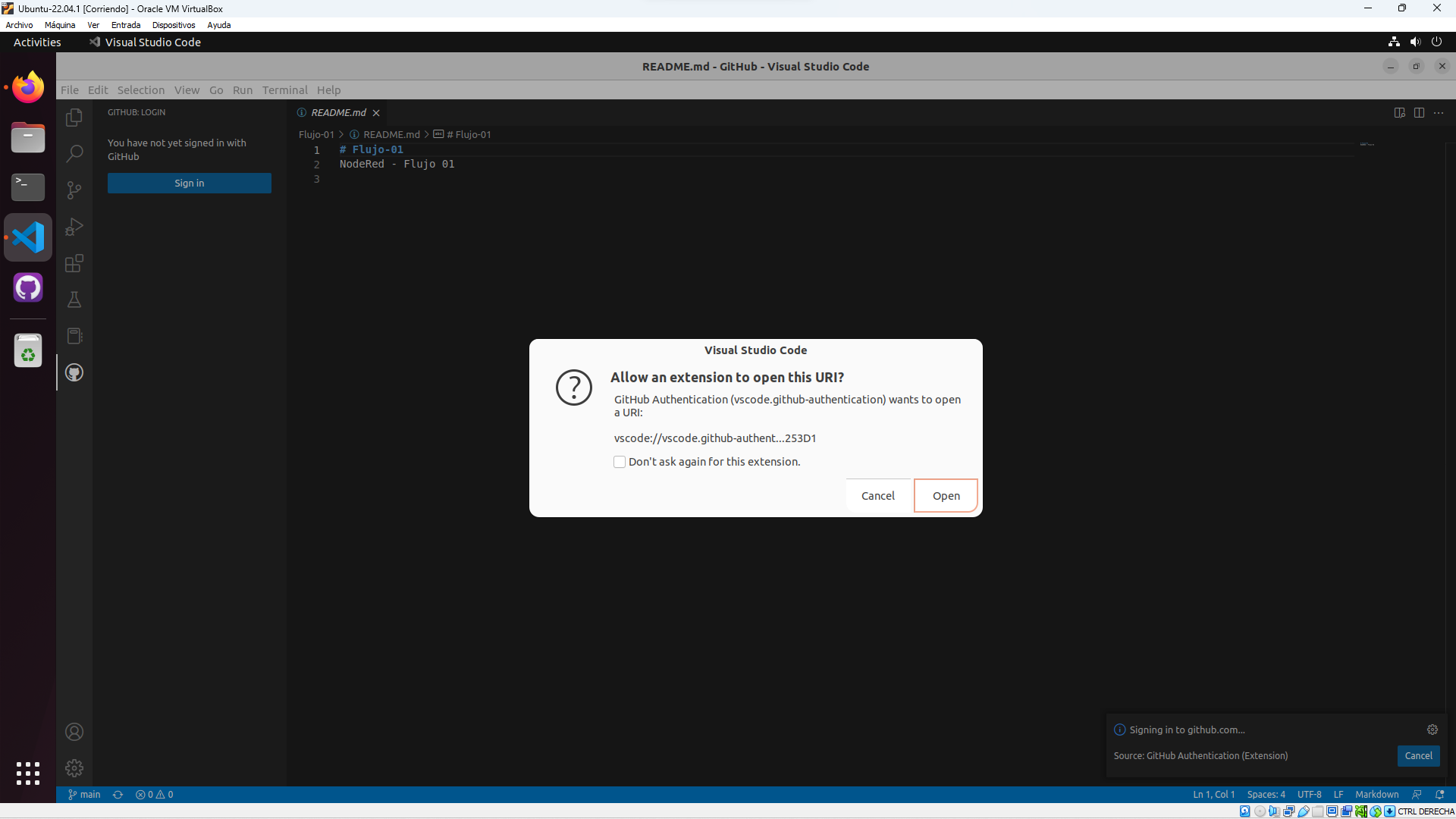Check Don't ask again for this extension
Viewport: 1456px width, 819px height.
point(620,462)
